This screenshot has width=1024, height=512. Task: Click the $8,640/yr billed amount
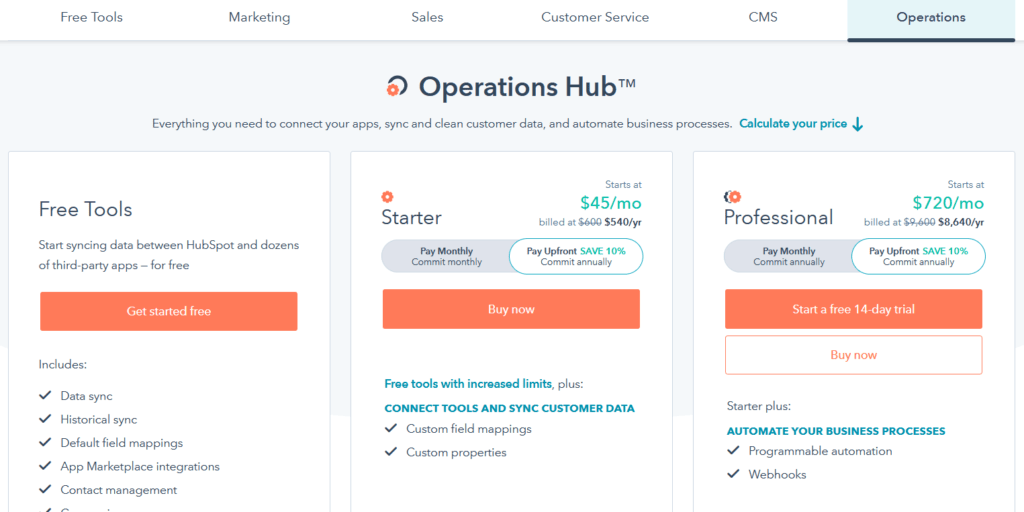[961, 222]
